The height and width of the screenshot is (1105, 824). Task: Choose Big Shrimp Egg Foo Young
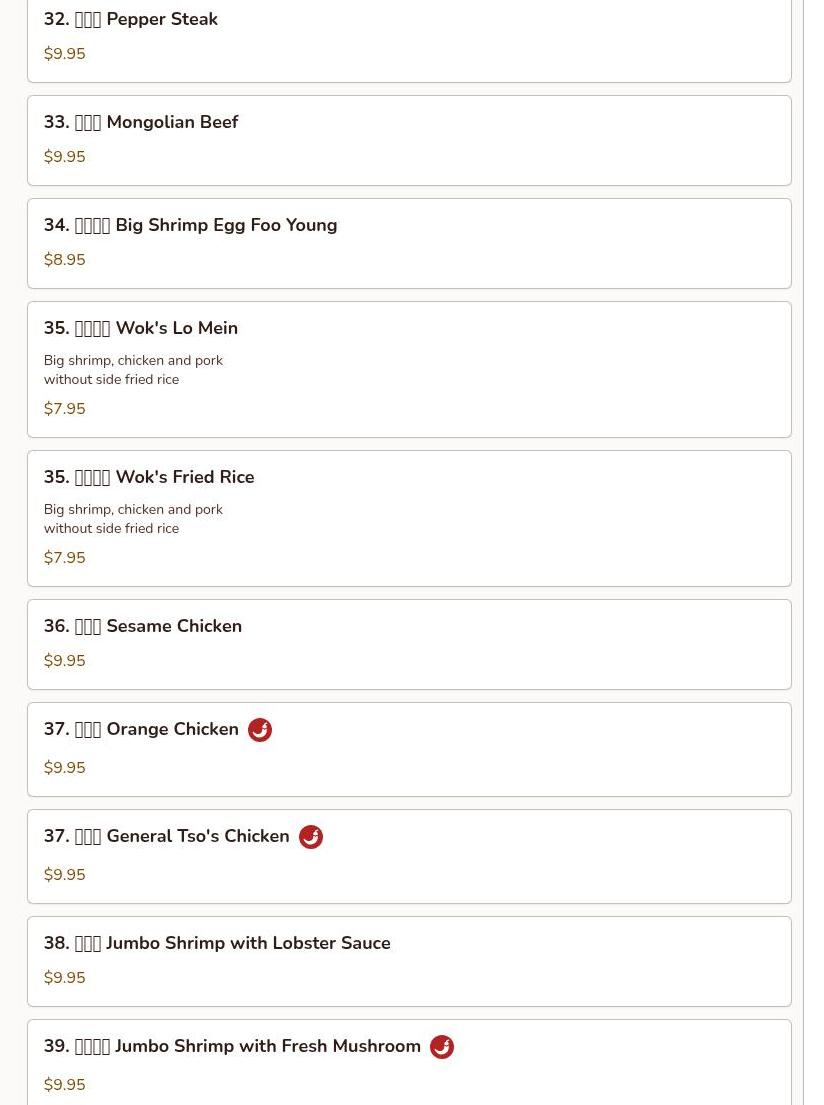(190, 226)
